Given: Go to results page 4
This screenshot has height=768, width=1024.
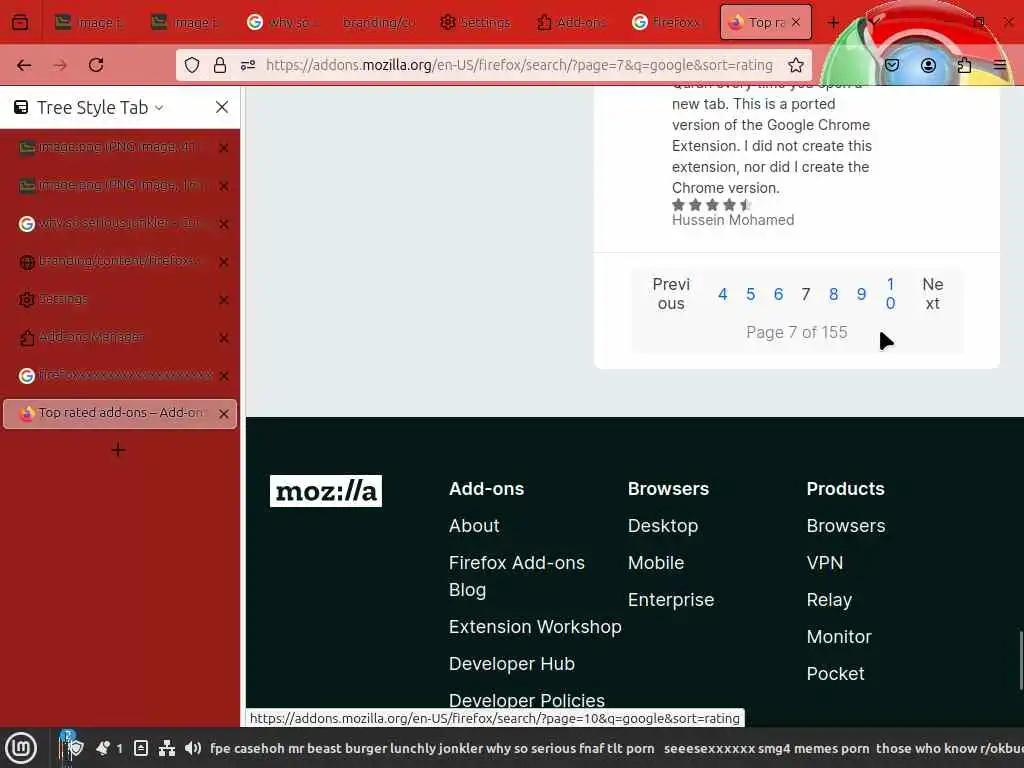Looking at the screenshot, I should (722, 295).
